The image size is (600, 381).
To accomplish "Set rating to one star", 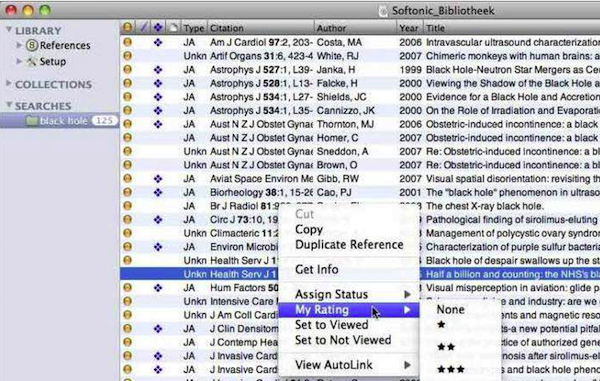I will click(441, 325).
